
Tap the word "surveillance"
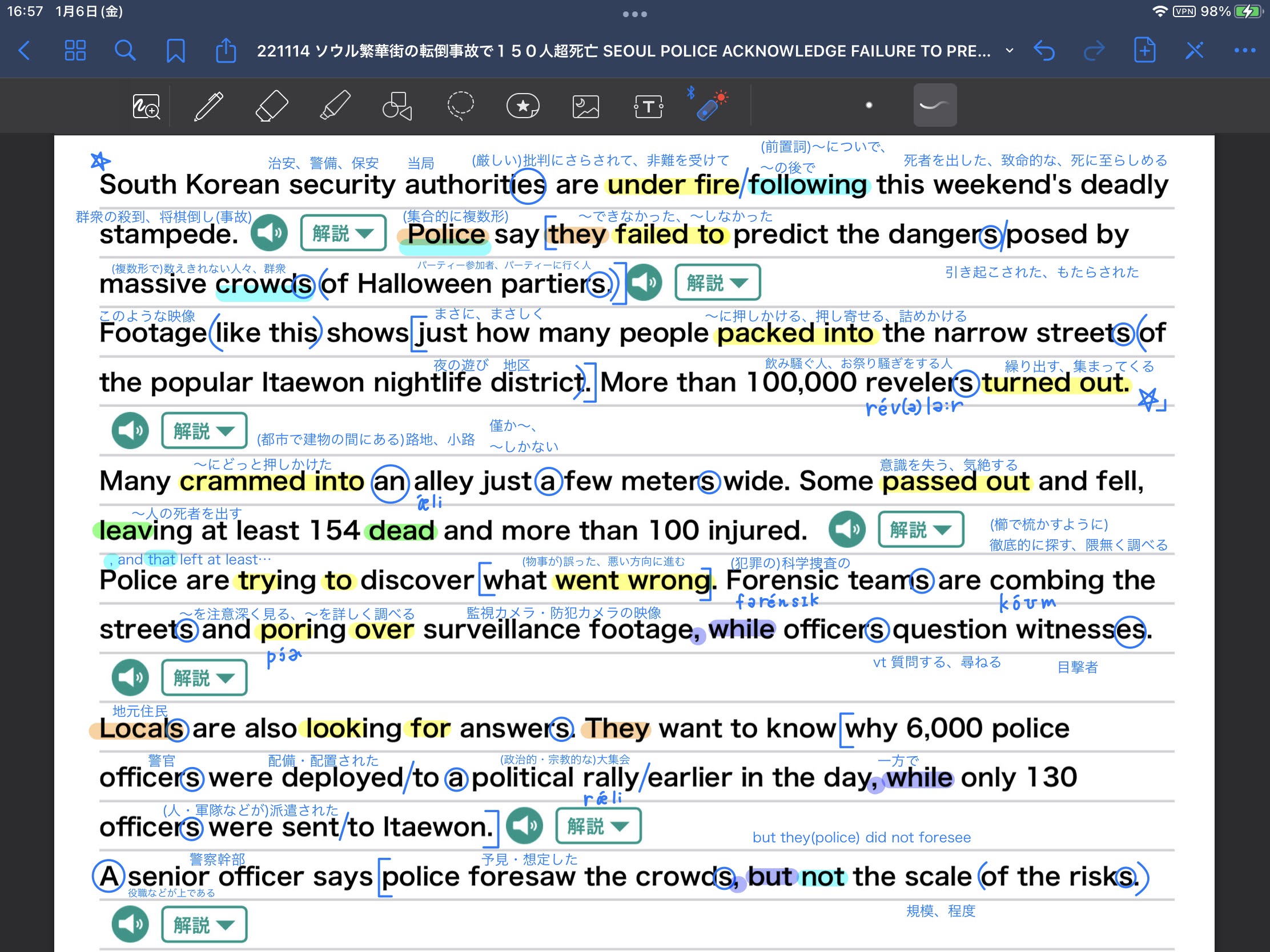pos(502,630)
